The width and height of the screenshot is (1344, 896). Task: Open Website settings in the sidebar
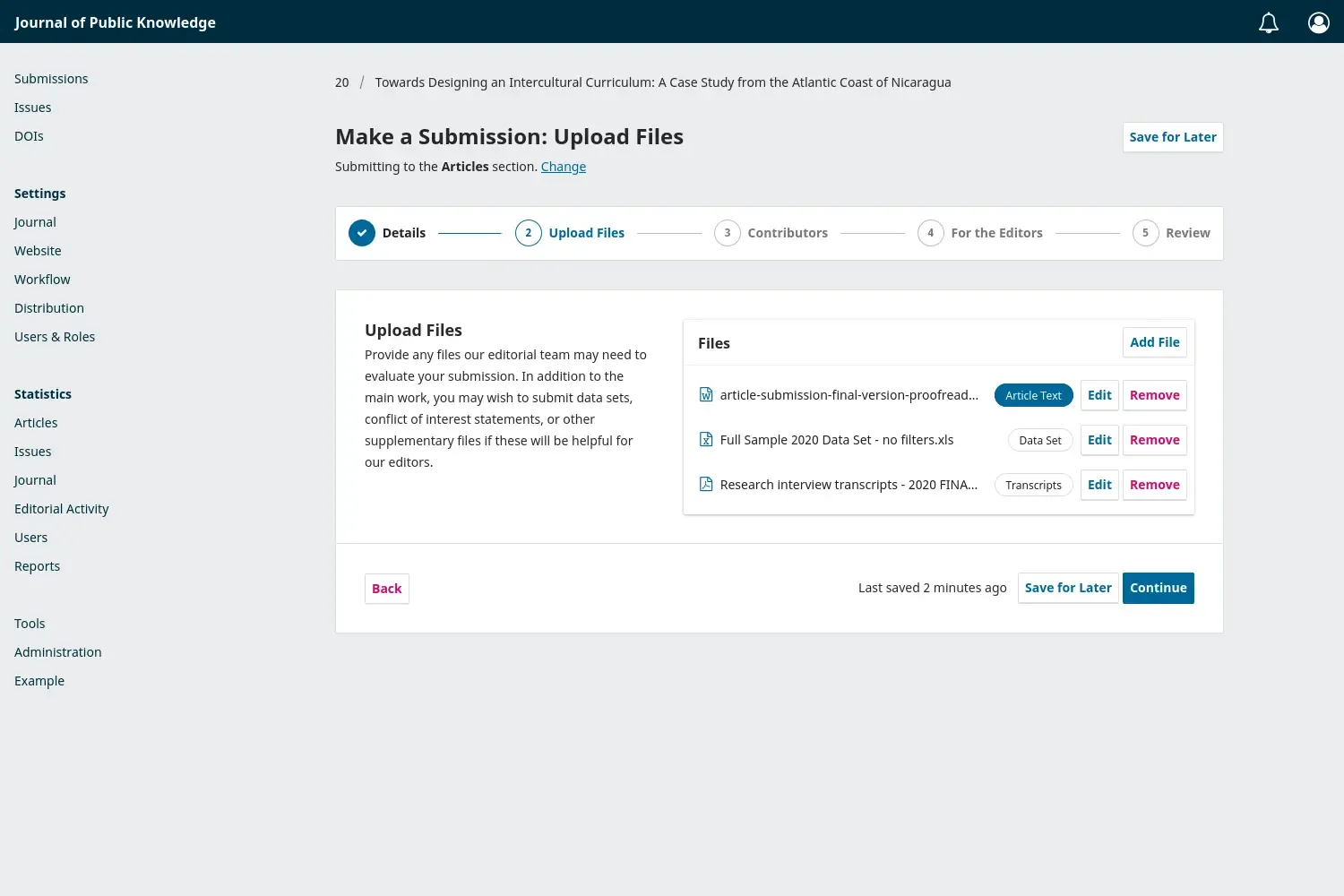point(38,250)
